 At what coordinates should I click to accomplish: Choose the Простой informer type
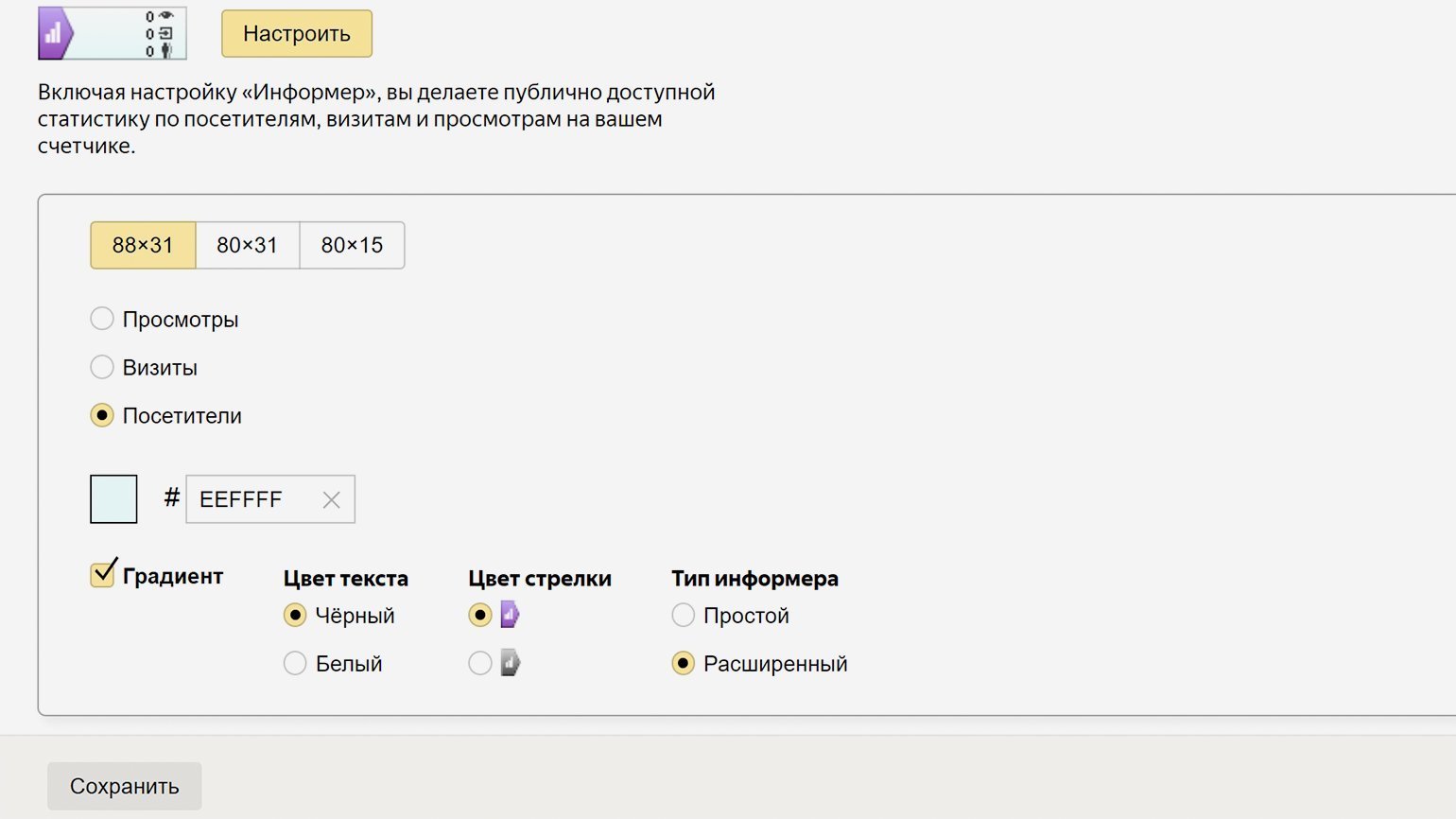coord(684,616)
